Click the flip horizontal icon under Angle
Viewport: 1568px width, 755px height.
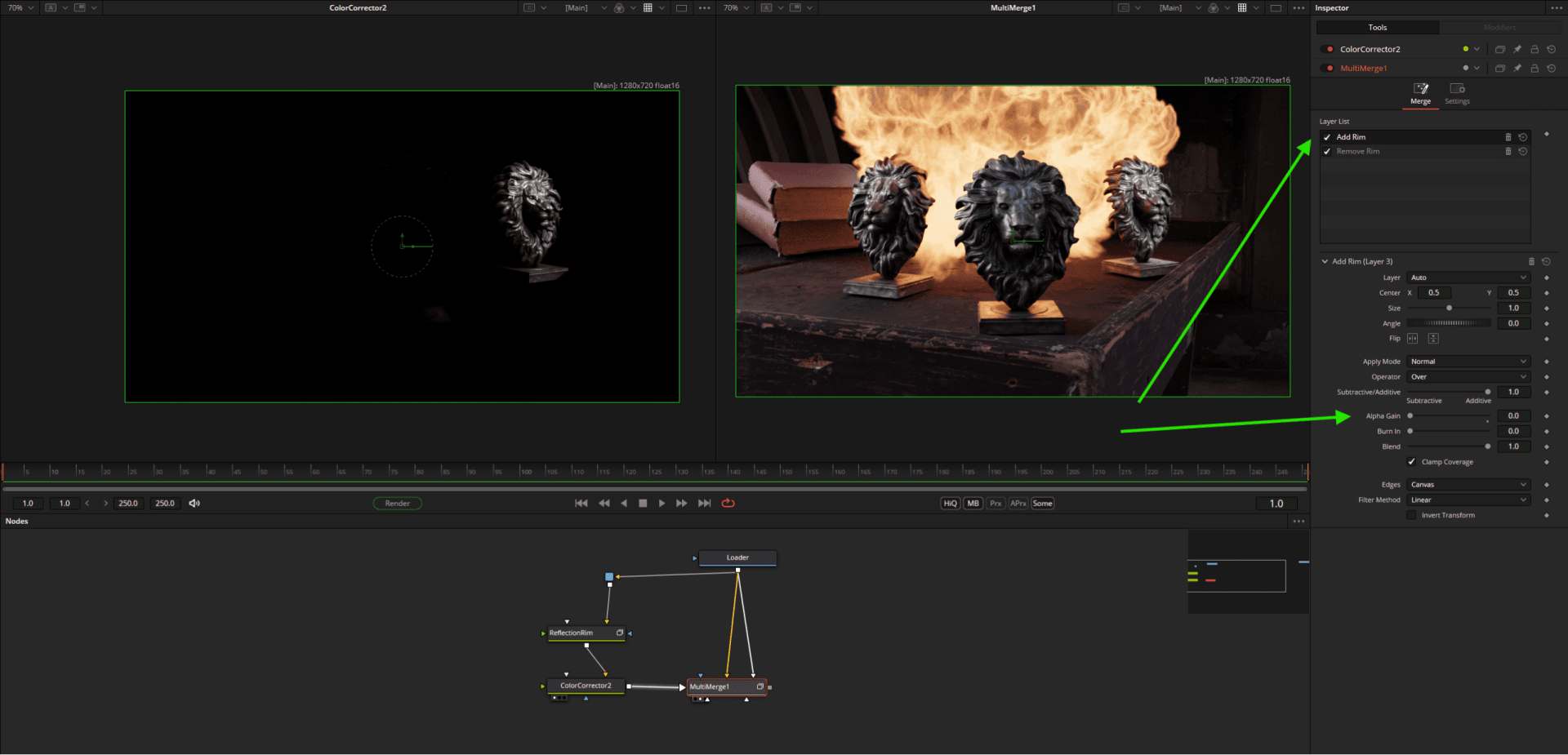[1412, 338]
